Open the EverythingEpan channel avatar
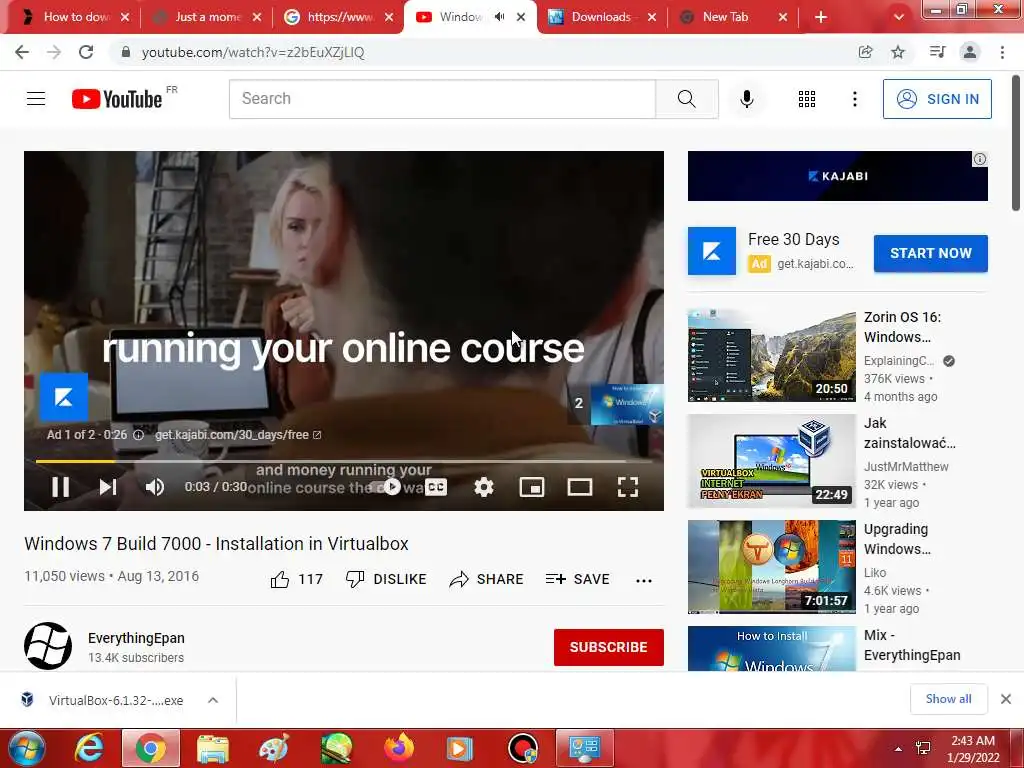 click(x=48, y=646)
